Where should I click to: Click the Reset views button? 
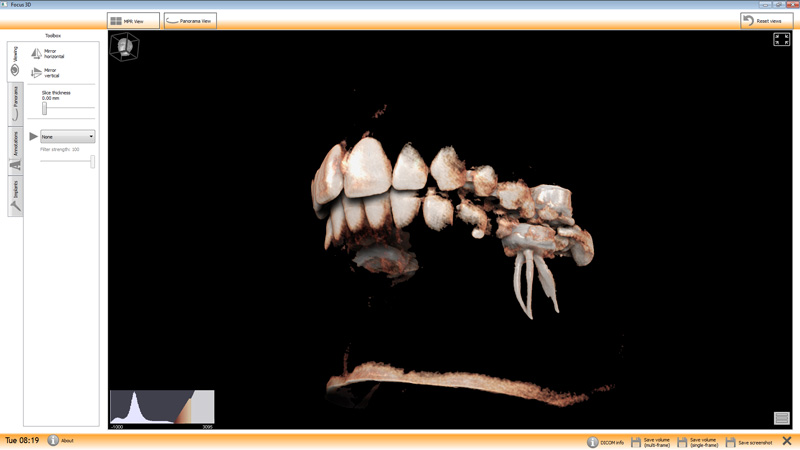(767, 21)
